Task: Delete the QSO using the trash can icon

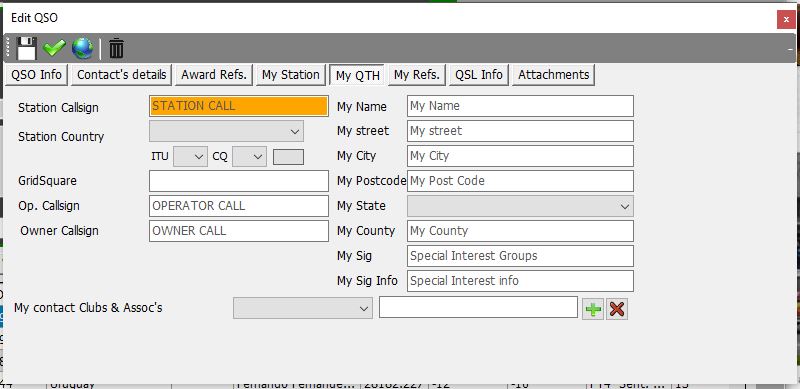Action: [x=116, y=48]
